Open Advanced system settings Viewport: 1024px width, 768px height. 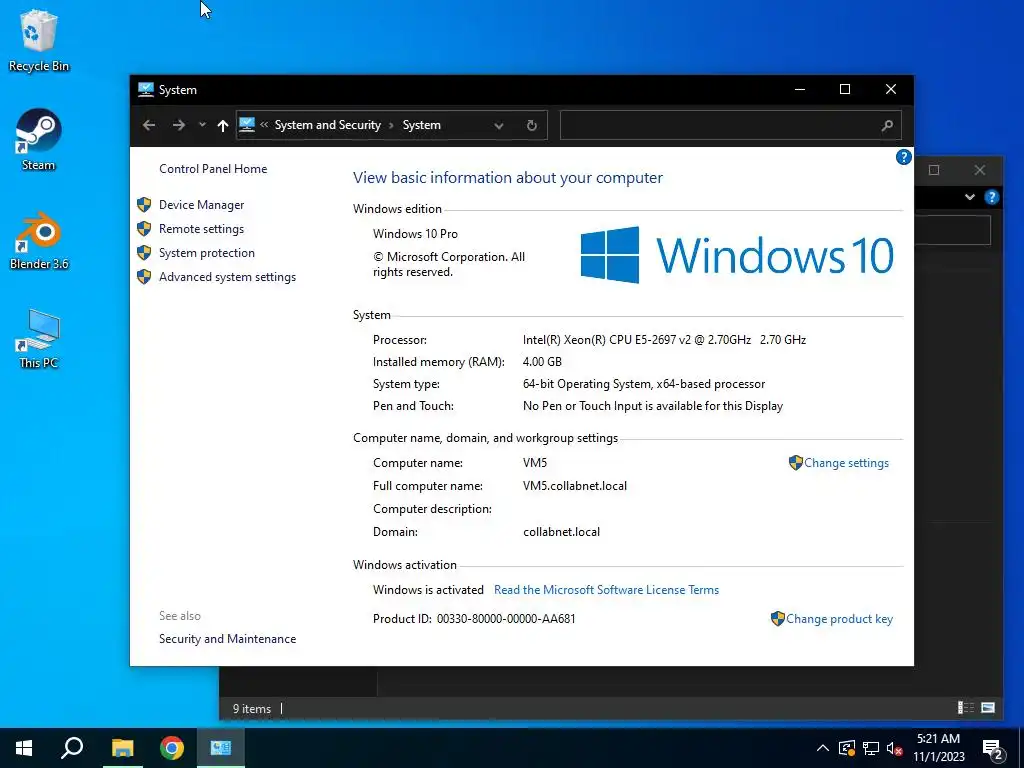point(227,277)
